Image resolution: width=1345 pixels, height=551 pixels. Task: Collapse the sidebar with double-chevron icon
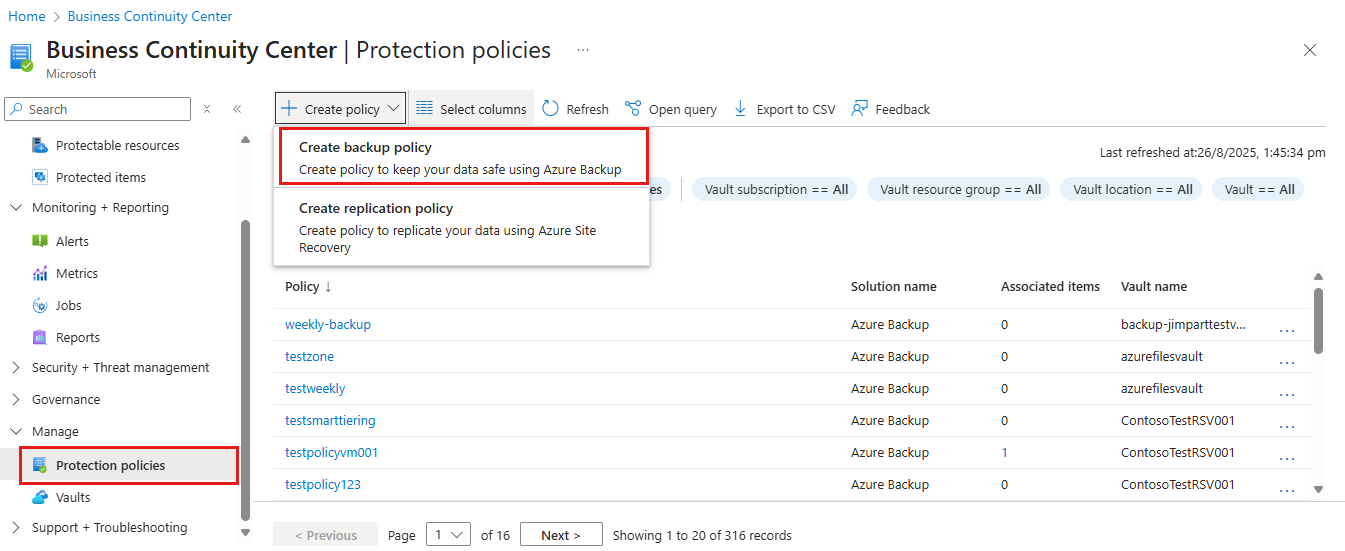click(237, 109)
